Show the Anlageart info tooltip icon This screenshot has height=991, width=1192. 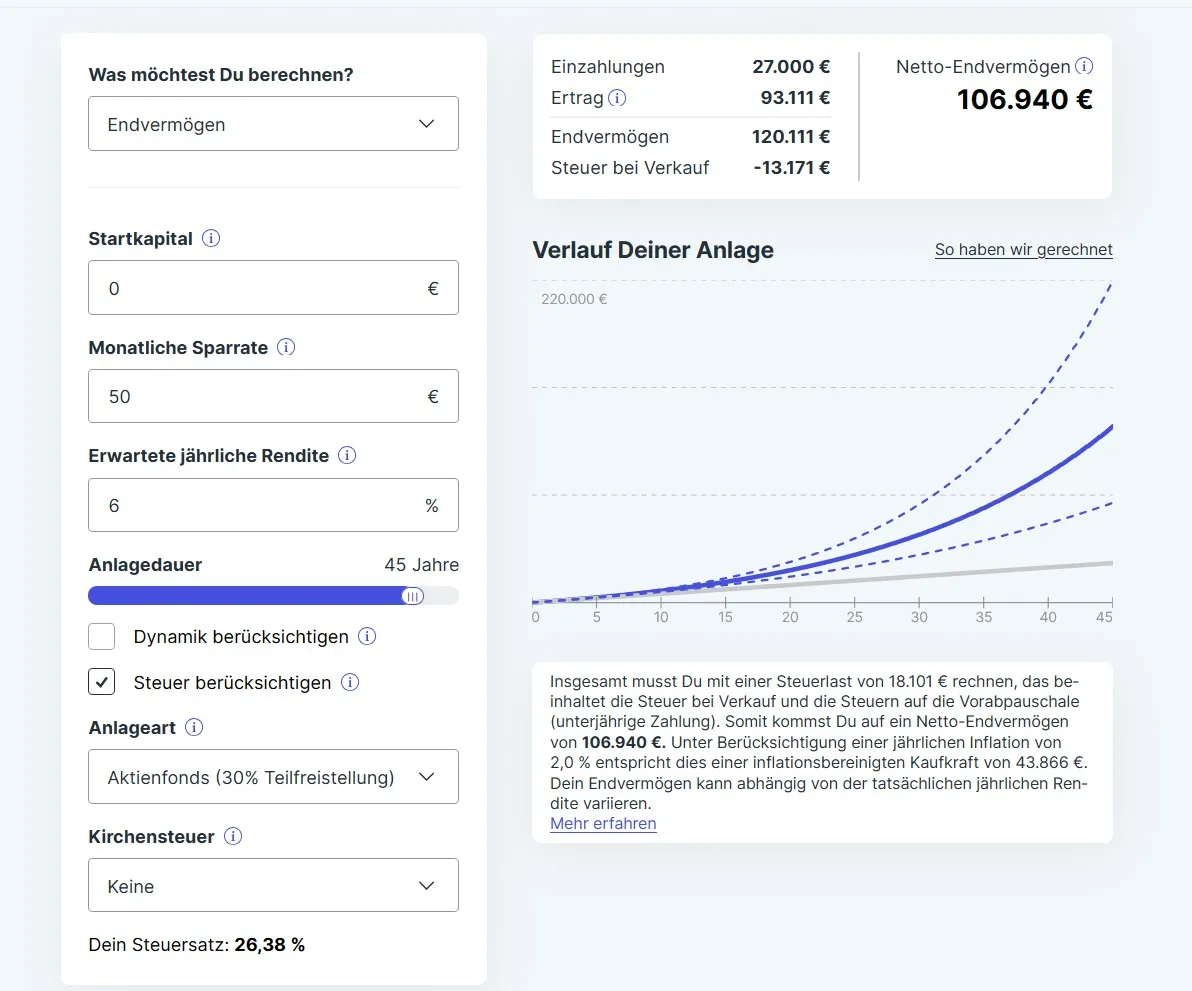click(194, 728)
